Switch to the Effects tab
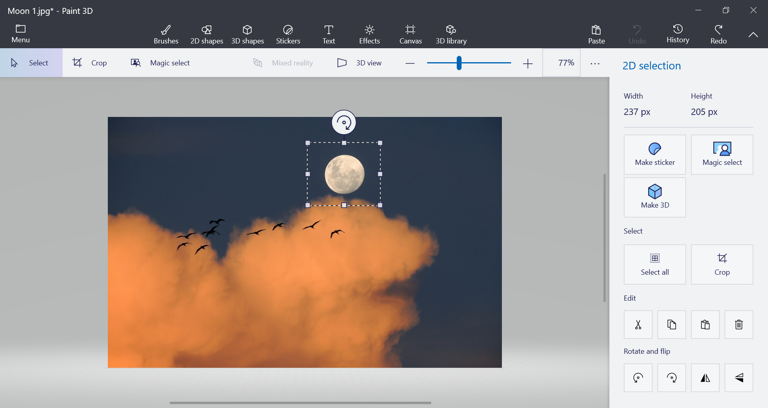768x408 pixels. pos(369,34)
